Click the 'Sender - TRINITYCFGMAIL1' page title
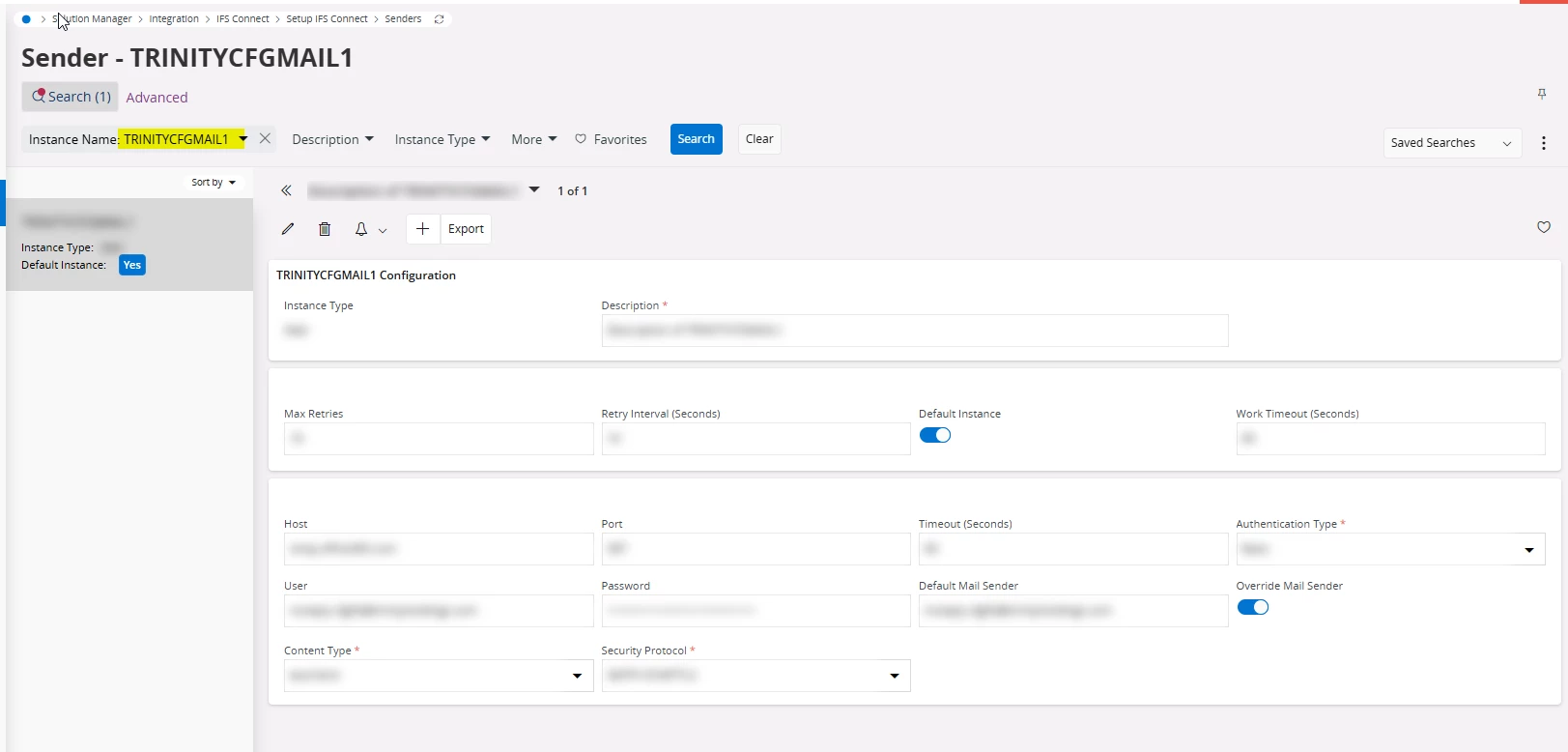Image resolution: width=1568 pixels, height=752 pixels. (187, 58)
